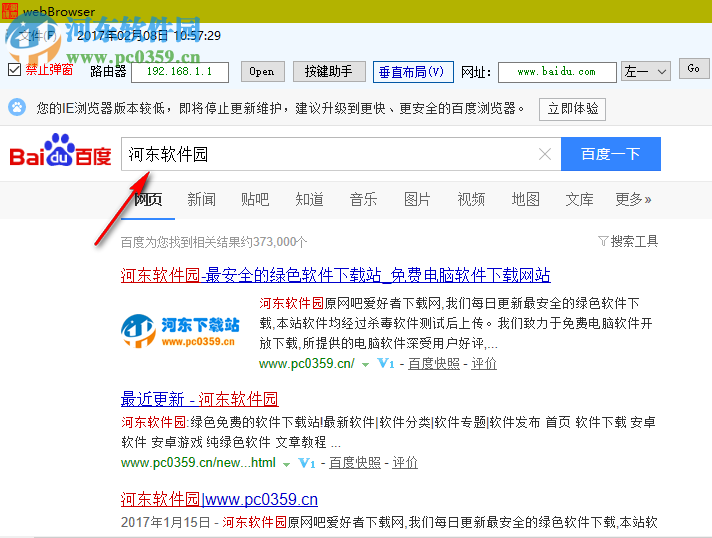Image resolution: width=712 pixels, height=538 pixels.
Task: Open result 河东软件园-最安全的绿色软件下载站
Action: [x=336, y=275]
